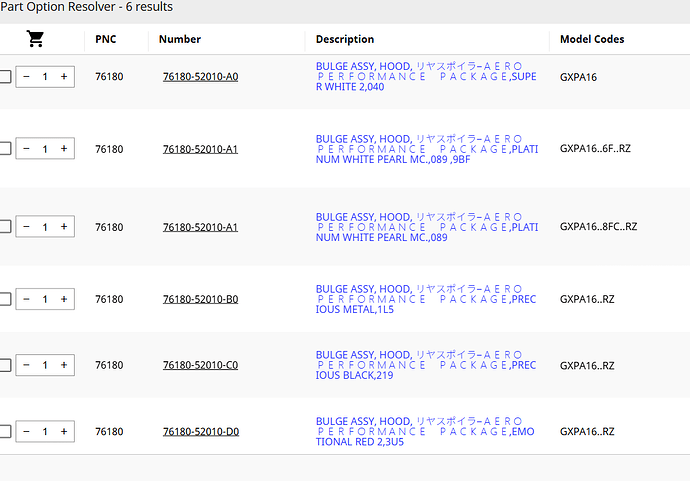Tick the checkbox for Precious Black 219 row
This screenshot has height=481, width=690.
(x=5, y=365)
